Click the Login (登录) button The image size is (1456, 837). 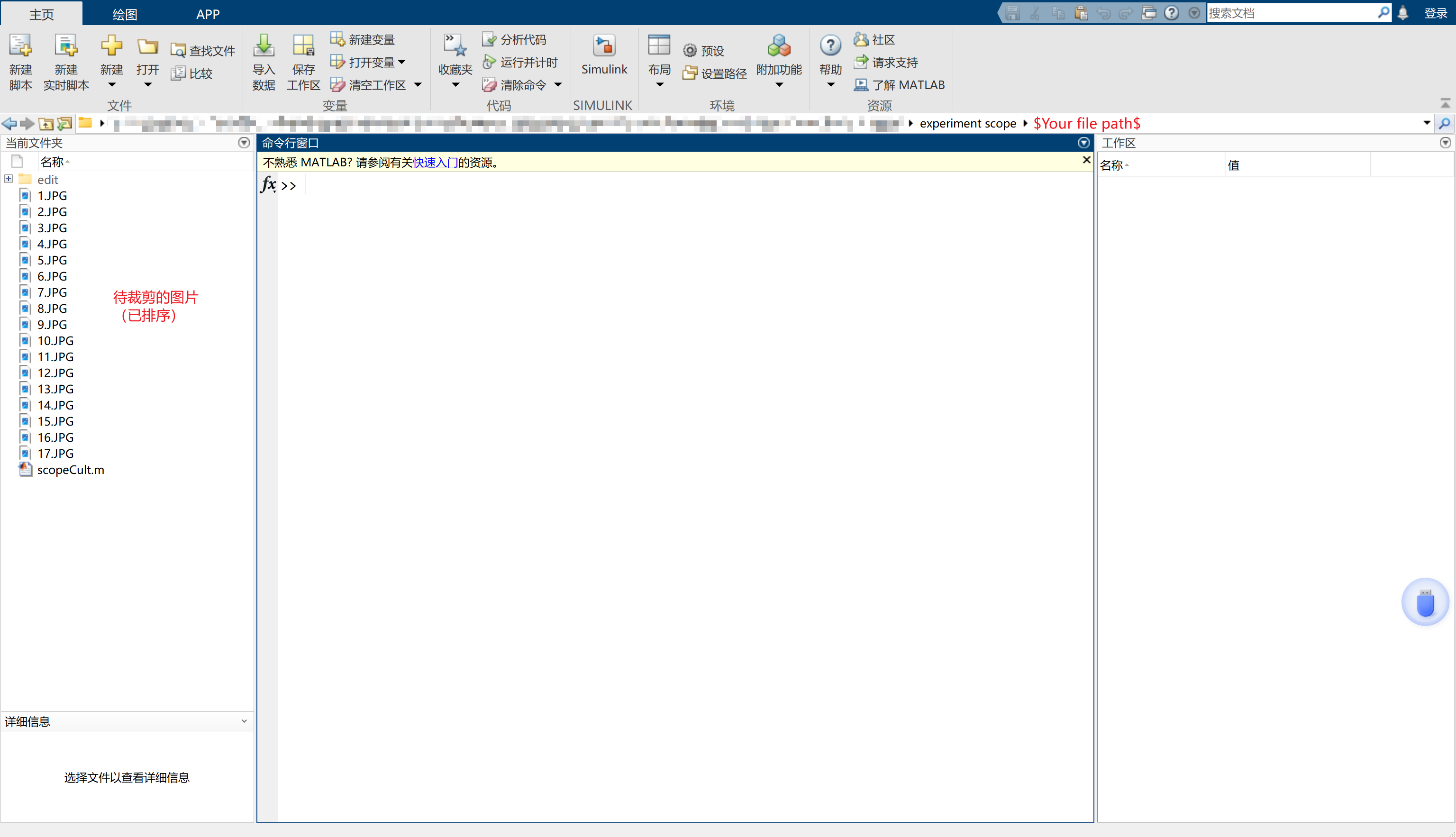point(1435,13)
